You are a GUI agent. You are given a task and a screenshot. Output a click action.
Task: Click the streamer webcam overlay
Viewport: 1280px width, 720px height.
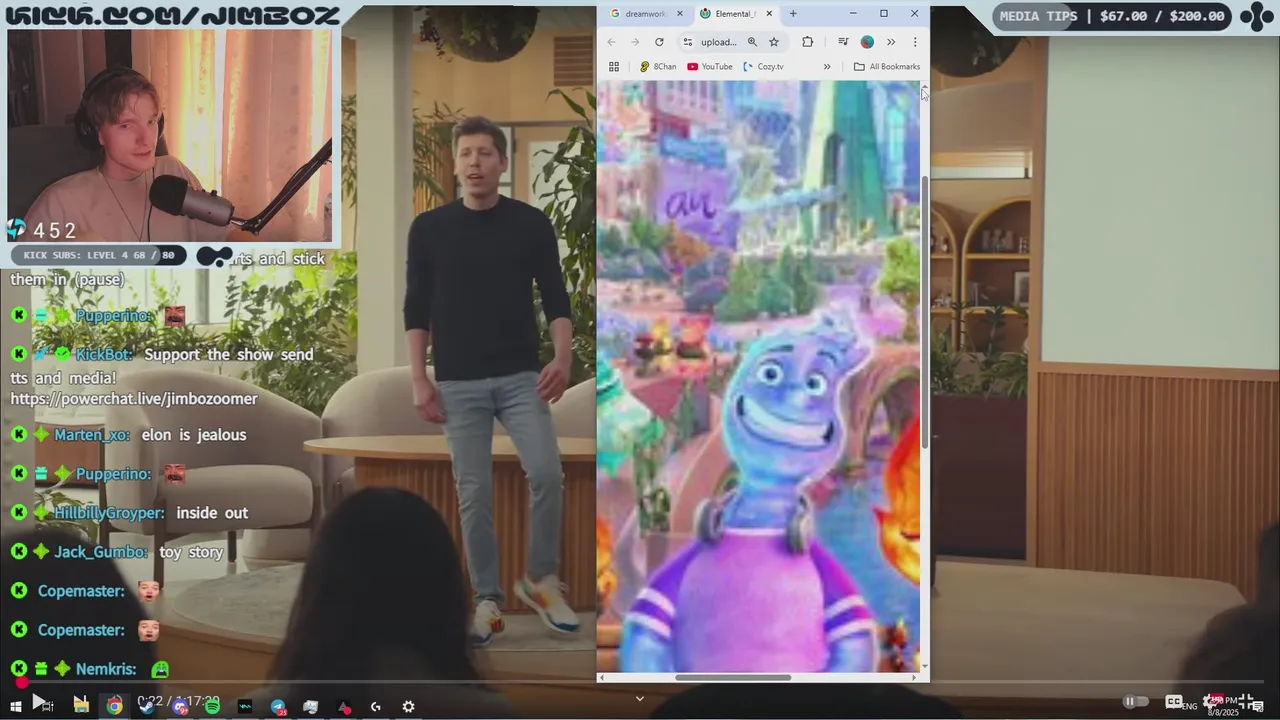170,135
